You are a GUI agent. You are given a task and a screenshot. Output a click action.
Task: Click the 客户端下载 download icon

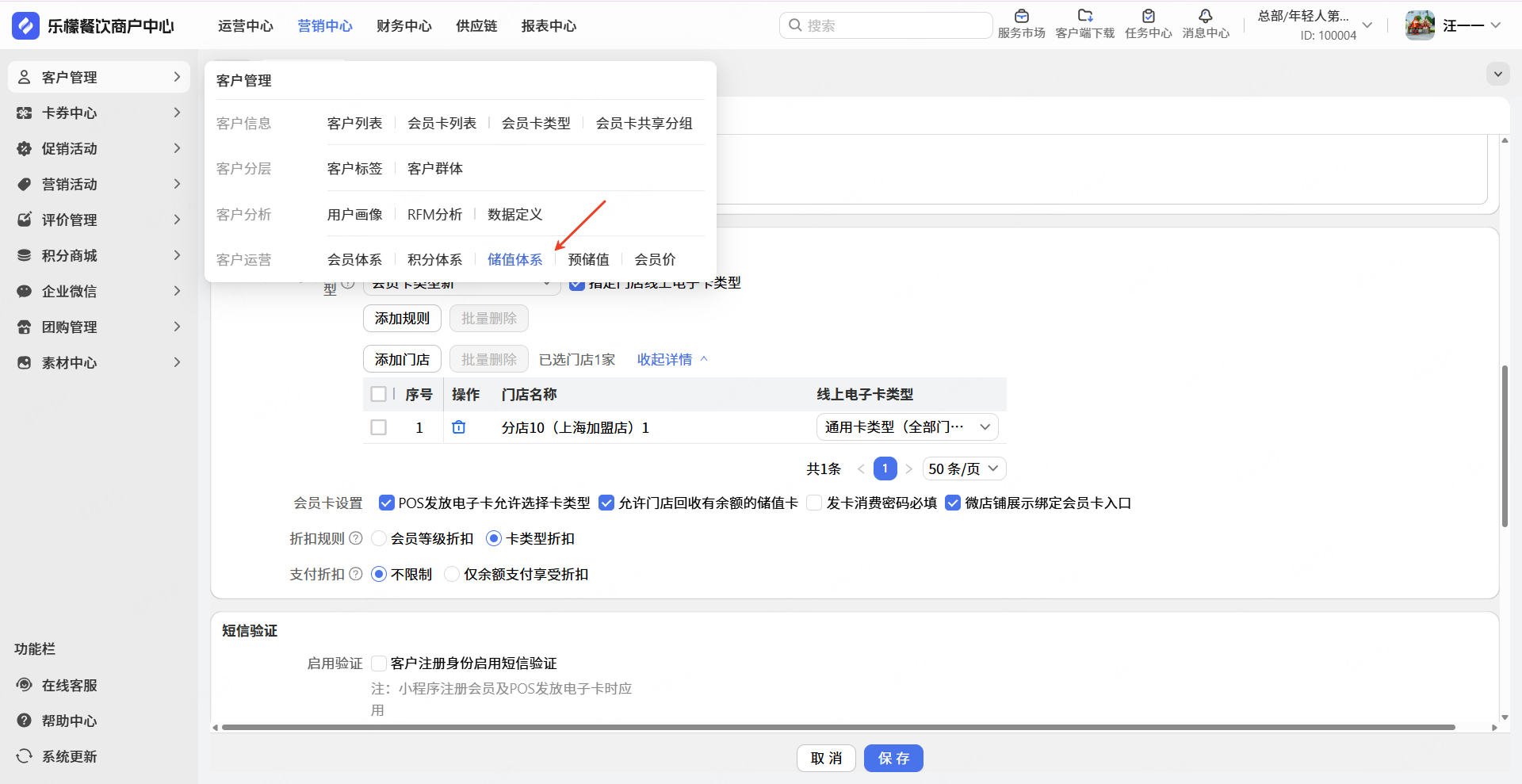[x=1085, y=16]
